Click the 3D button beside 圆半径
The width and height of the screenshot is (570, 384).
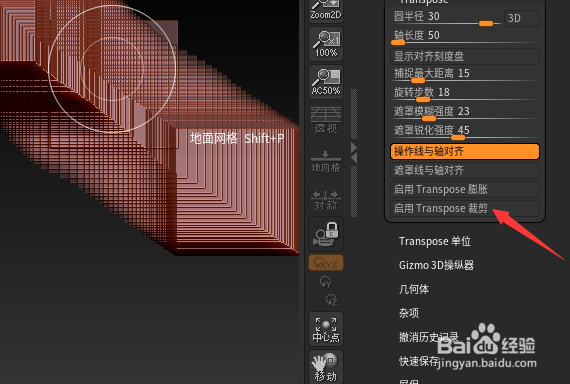coord(522,18)
